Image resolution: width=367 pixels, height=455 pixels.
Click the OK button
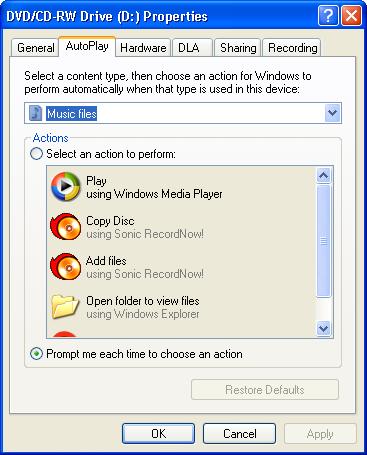coord(158,434)
